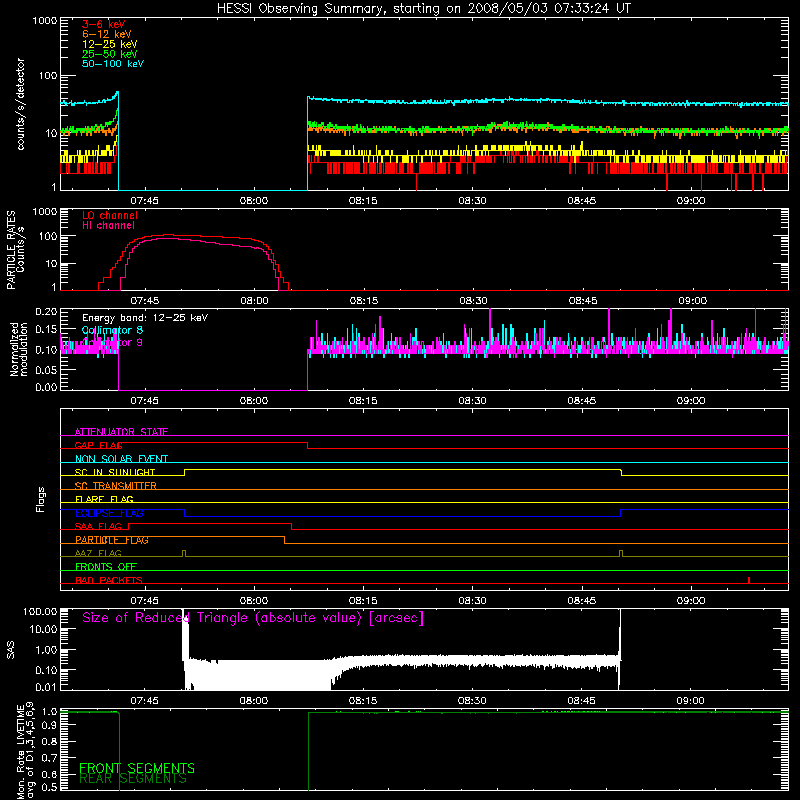Click the 100.00 value on the SAS axis
Screen dimensions: 800x800
40,611
